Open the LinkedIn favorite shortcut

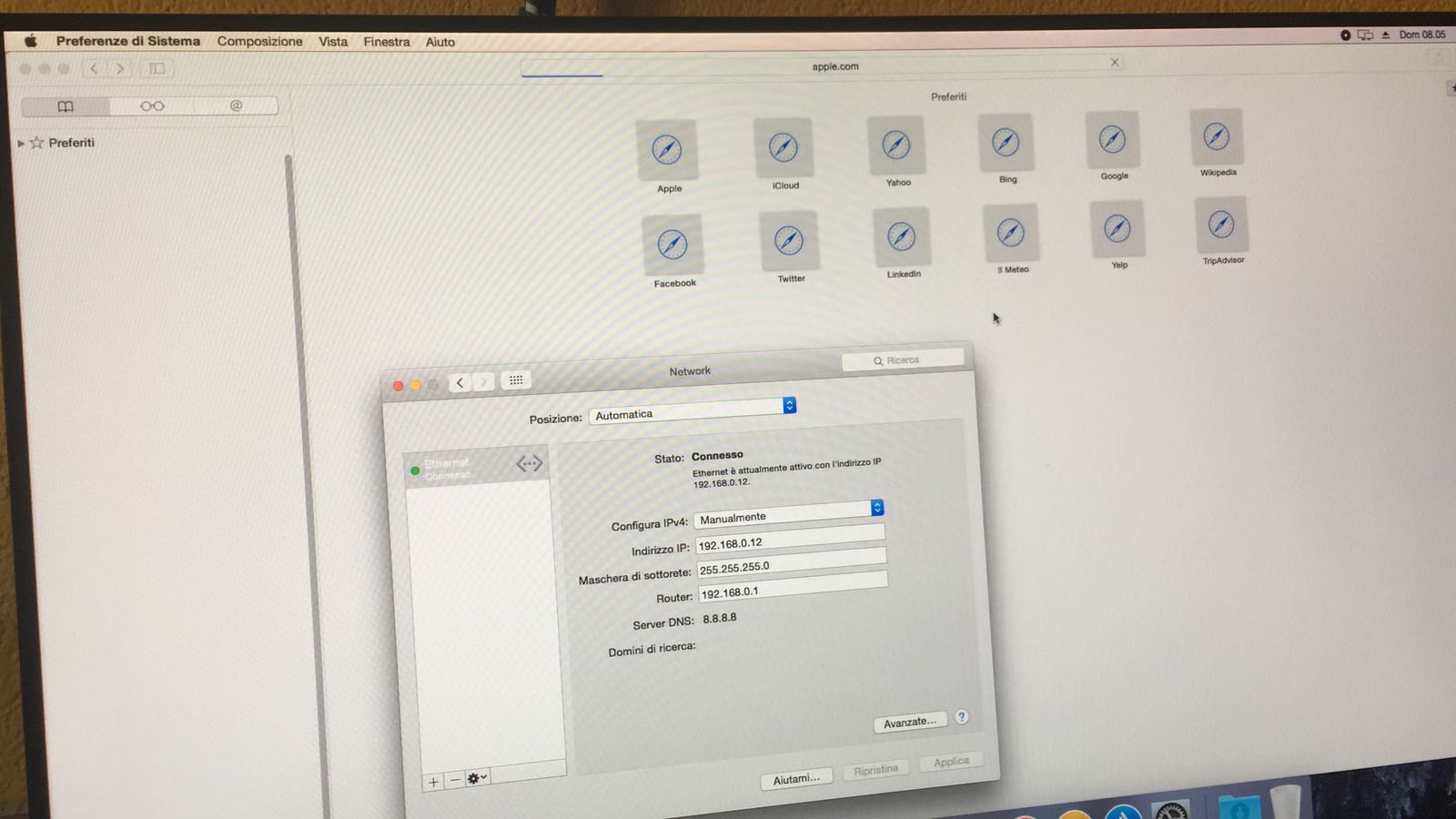click(902, 237)
